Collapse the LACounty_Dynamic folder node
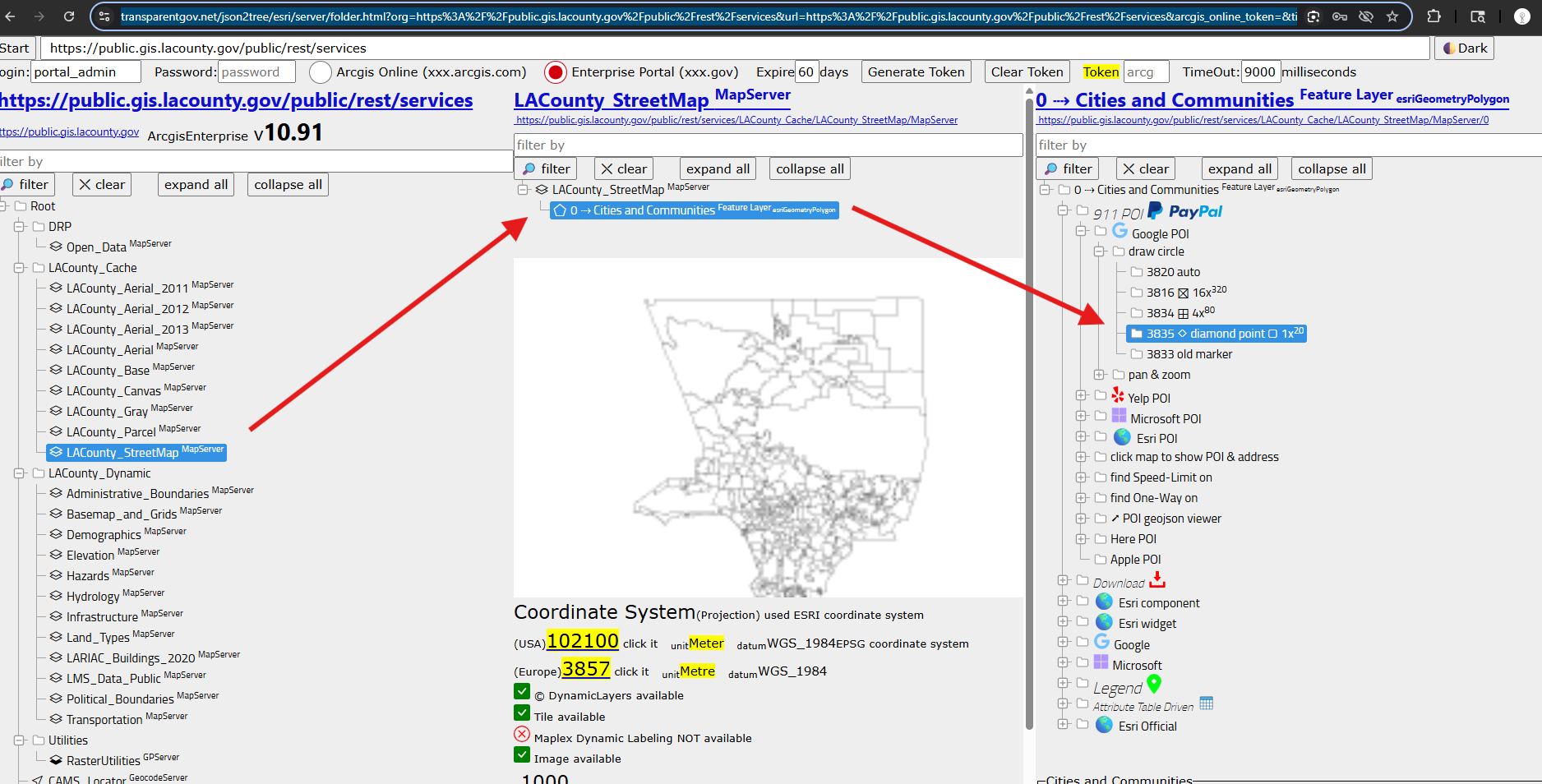Screen dimensions: 1542x784 click(19, 473)
